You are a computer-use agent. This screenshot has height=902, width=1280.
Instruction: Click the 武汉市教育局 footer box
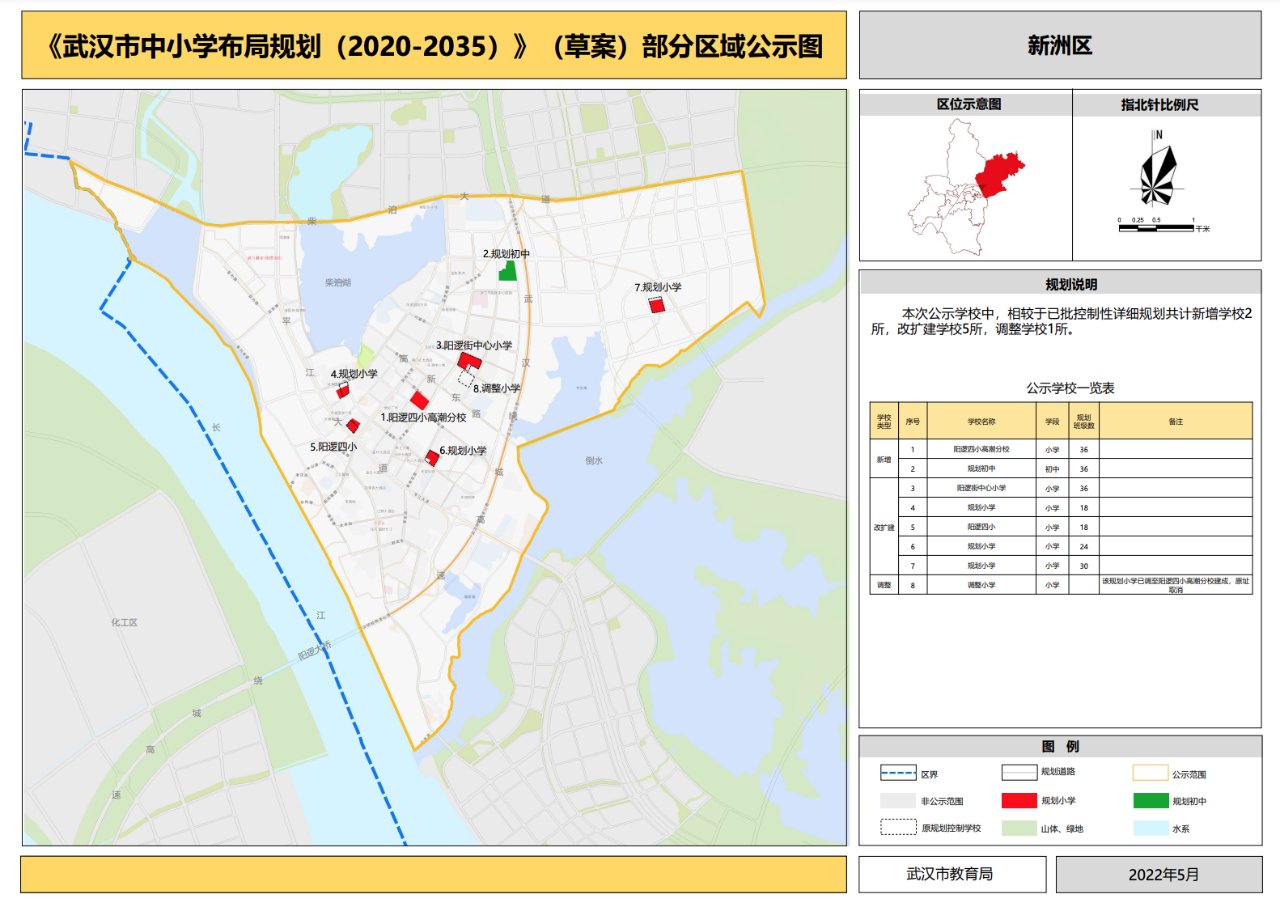point(949,874)
